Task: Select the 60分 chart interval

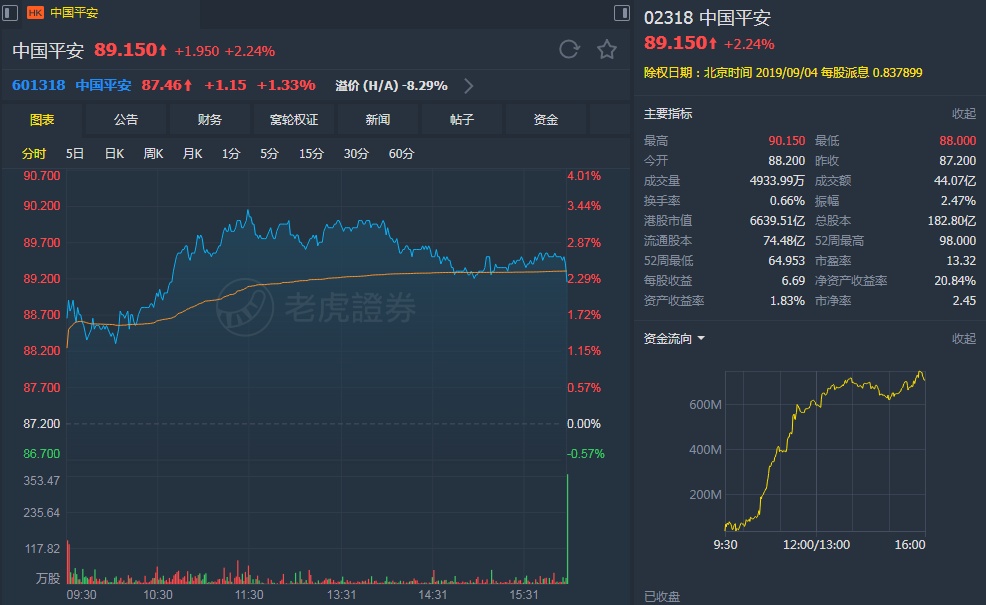Action: click(401, 154)
